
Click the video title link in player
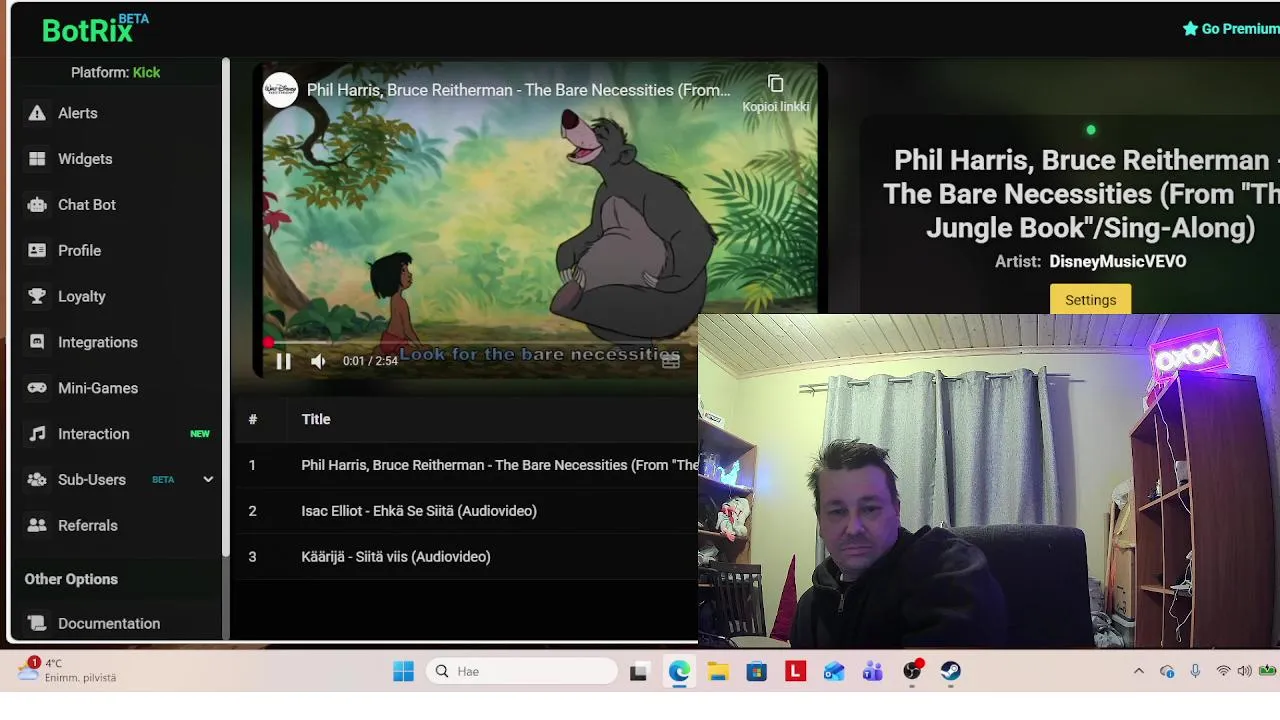click(x=518, y=90)
